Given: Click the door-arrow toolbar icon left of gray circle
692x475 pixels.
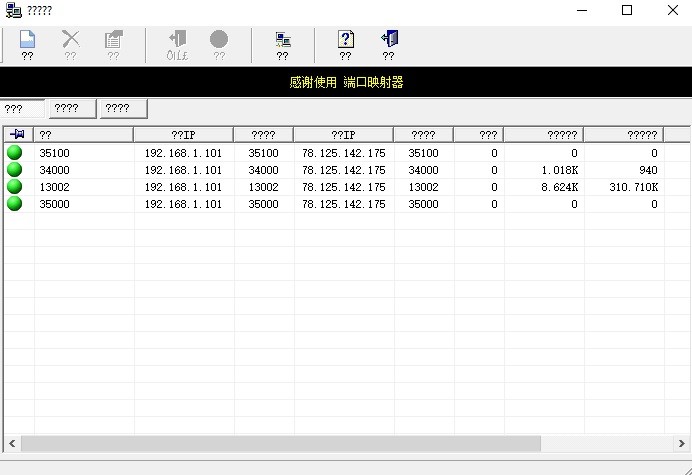Looking at the screenshot, I should [x=177, y=40].
